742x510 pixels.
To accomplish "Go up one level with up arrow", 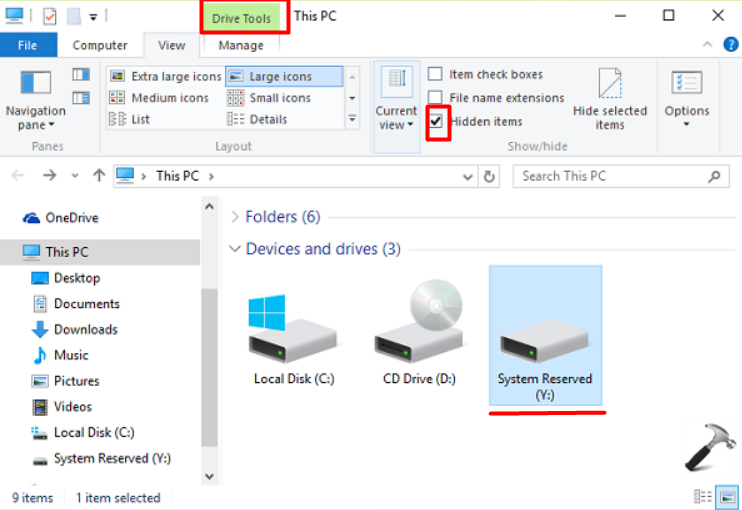I will (x=99, y=176).
